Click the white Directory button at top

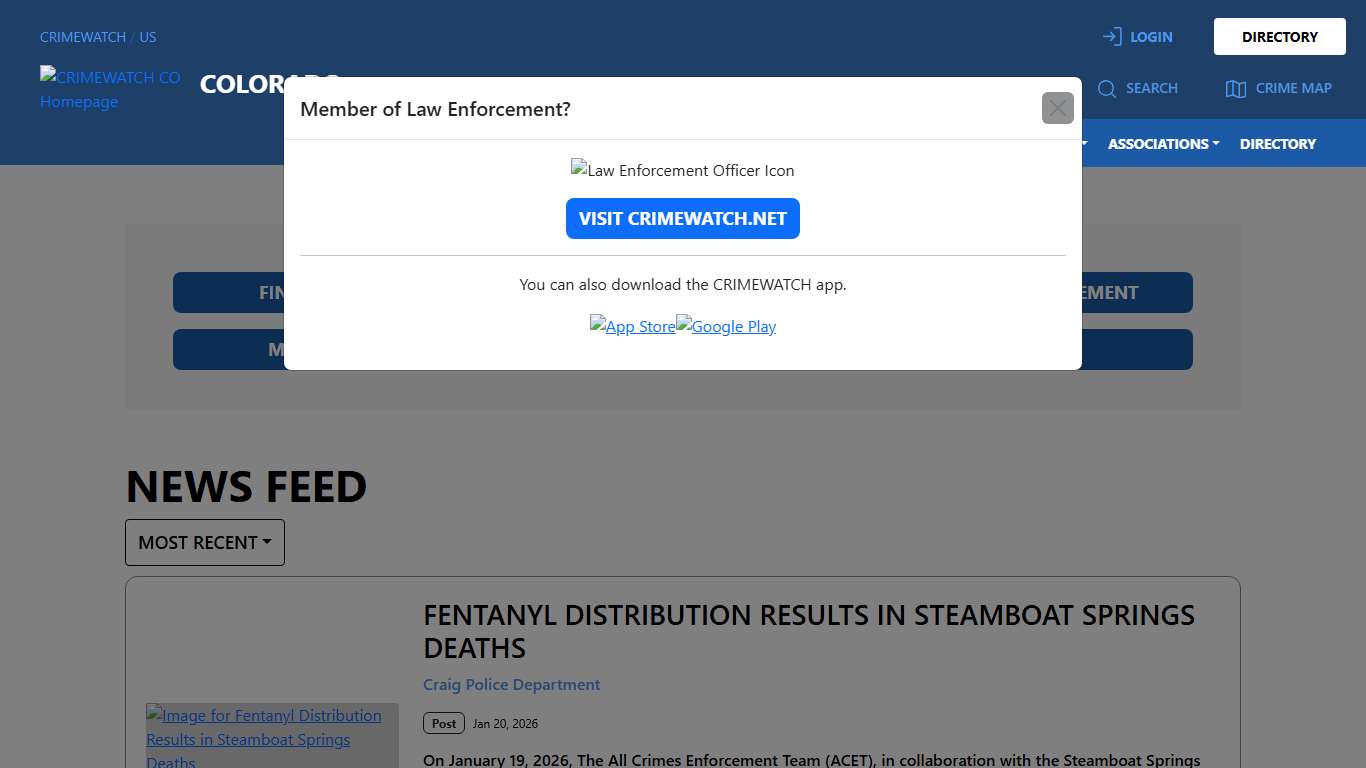point(1279,37)
